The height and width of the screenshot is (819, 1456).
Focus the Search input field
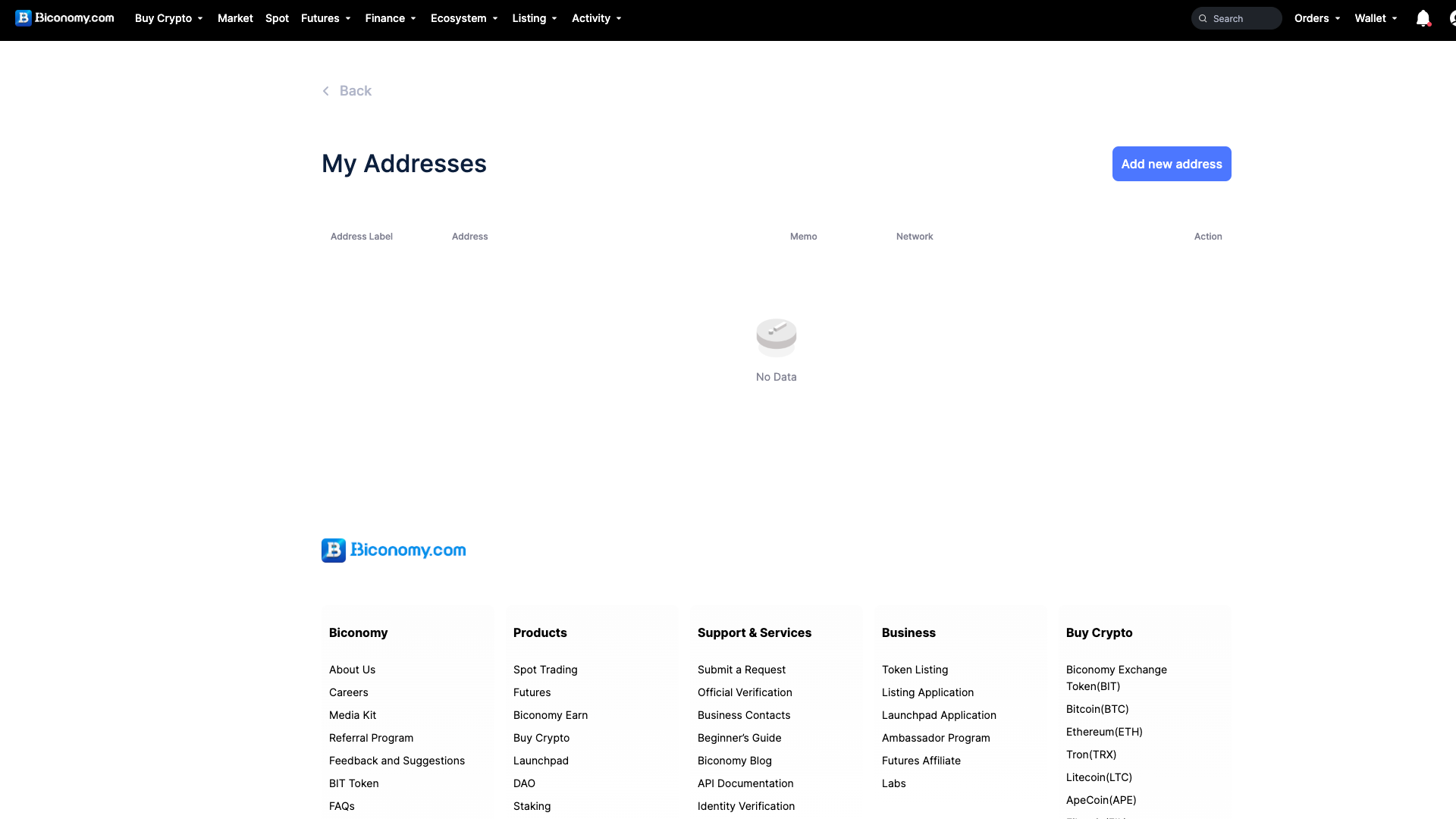(x=1236, y=18)
